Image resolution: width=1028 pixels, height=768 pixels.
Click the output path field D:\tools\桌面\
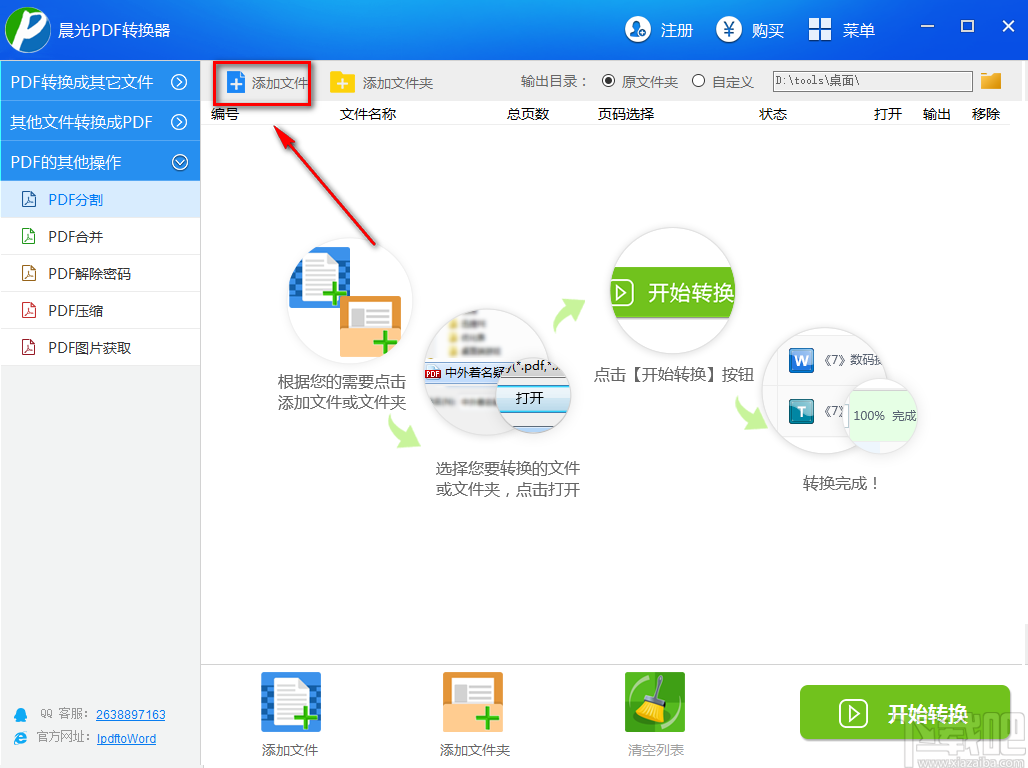pos(872,81)
